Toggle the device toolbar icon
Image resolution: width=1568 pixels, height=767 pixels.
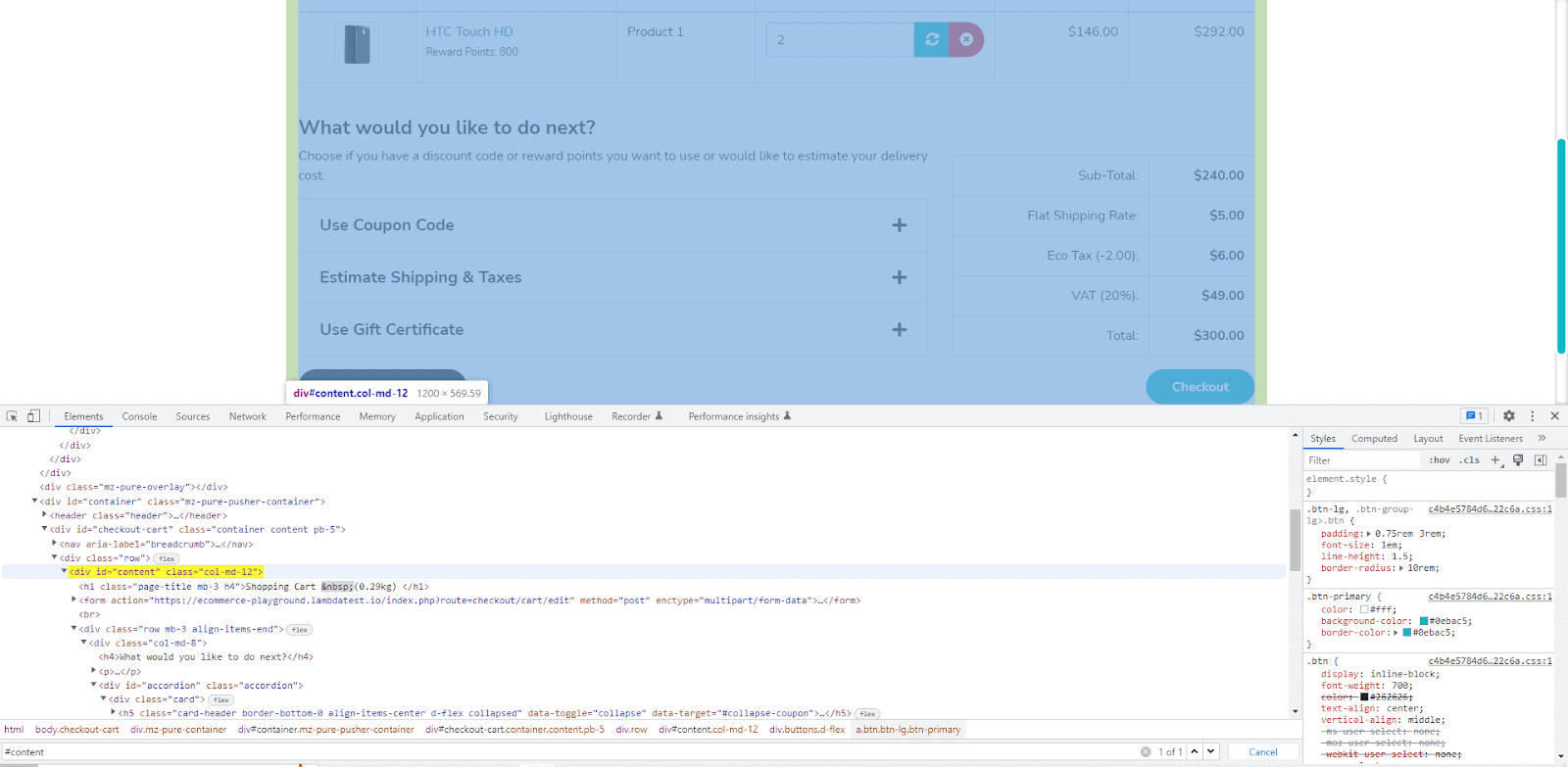33,416
